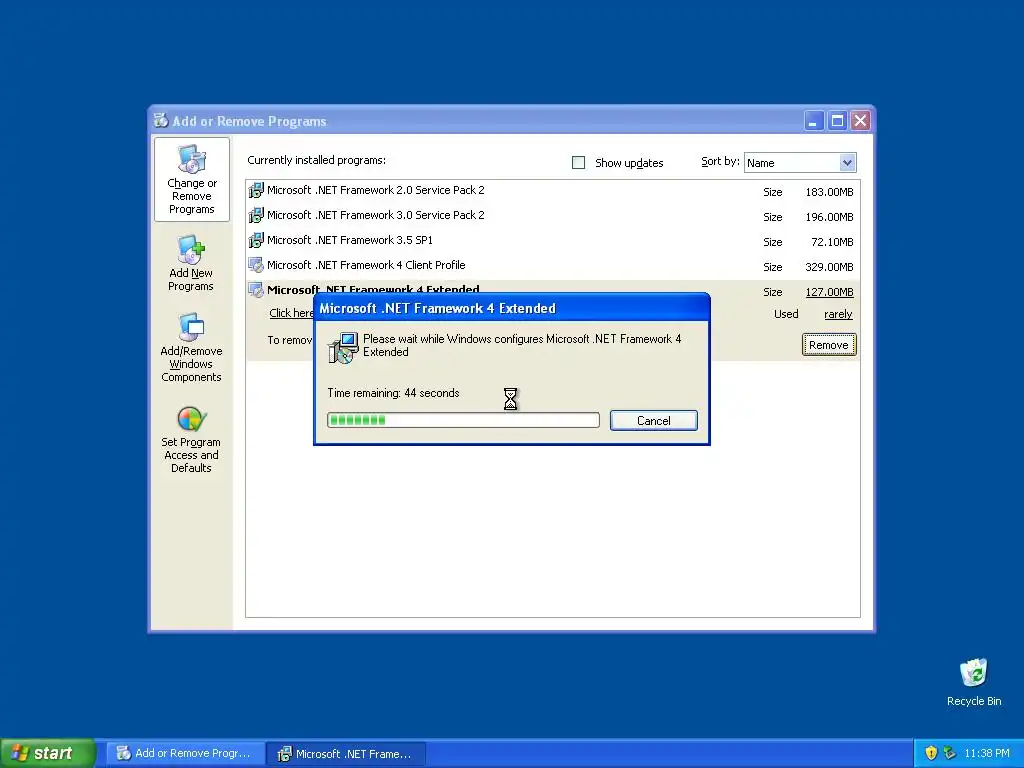
Task: Toggle the Show updates checkbox
Action: [x=579, y=163]
